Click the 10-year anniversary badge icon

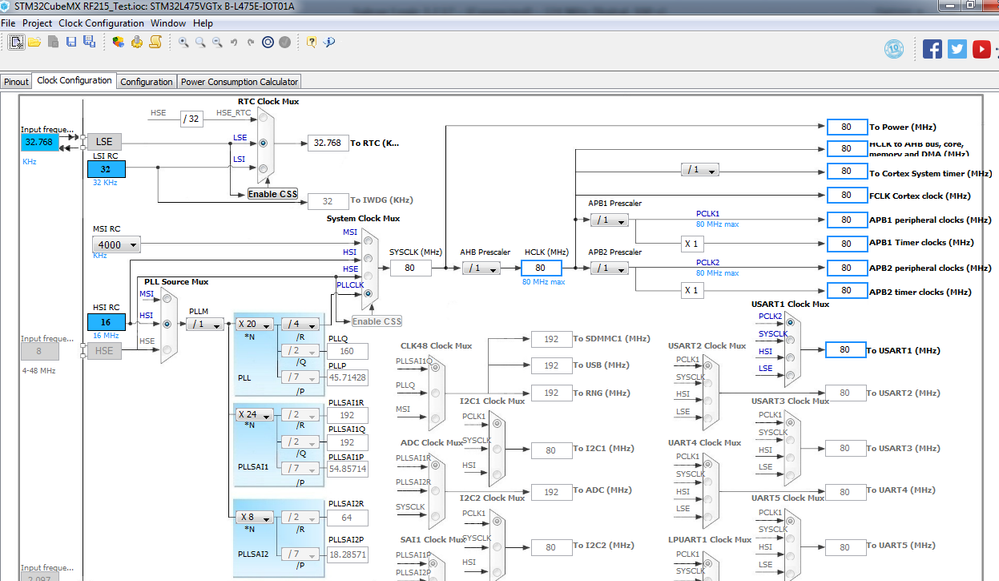point(894,49)
